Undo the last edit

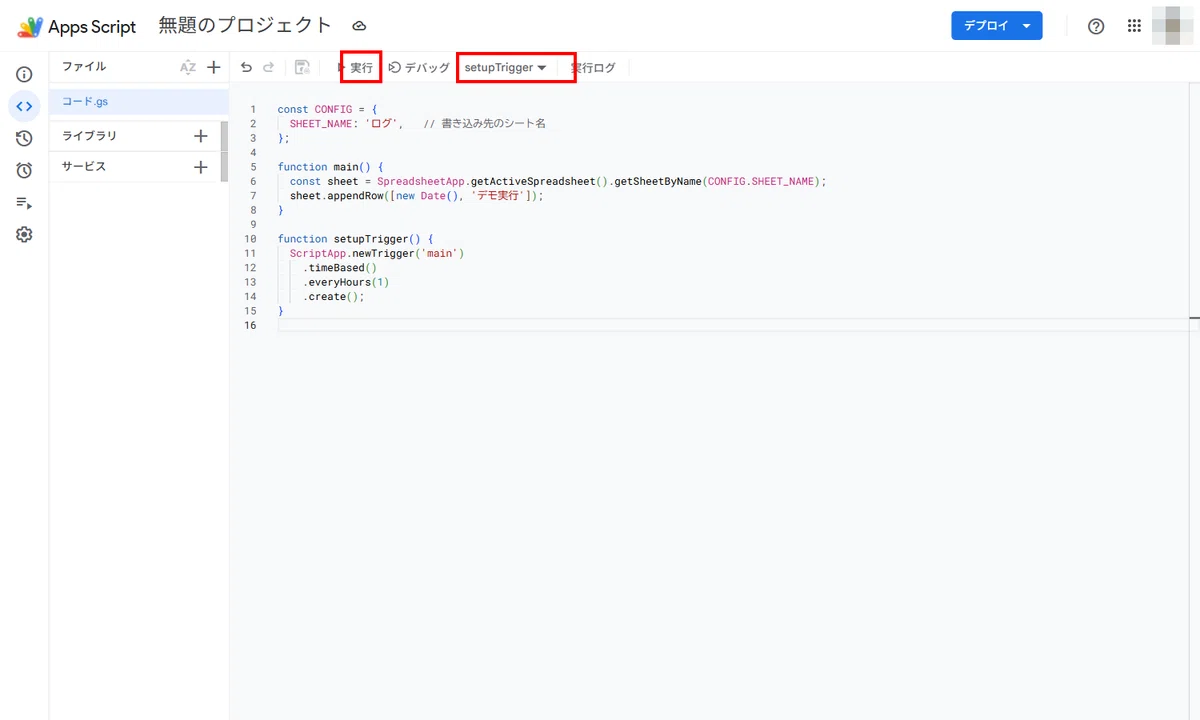coord(246,67)
